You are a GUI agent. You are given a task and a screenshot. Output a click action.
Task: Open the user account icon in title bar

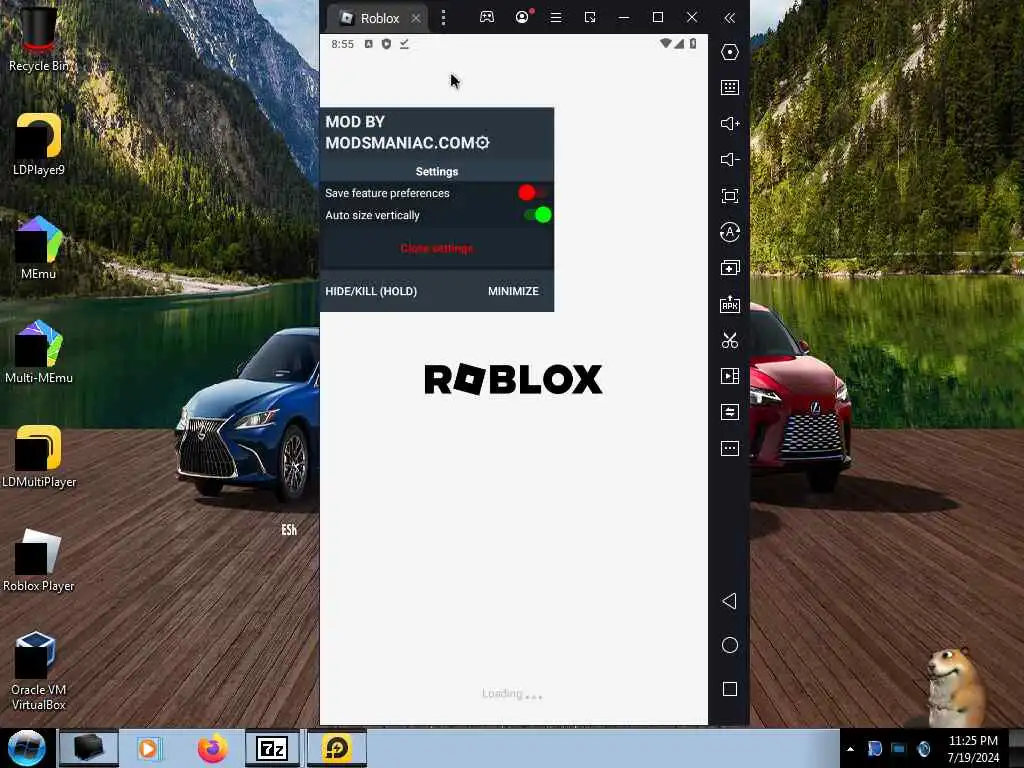tap(522, 17)
